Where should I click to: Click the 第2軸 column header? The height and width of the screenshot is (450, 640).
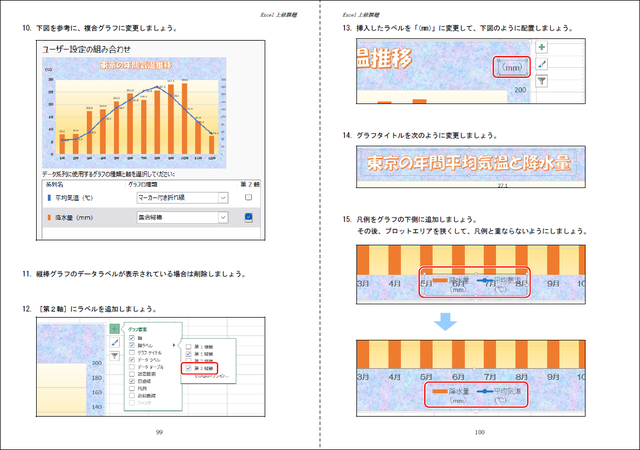[x=249, y=184]
